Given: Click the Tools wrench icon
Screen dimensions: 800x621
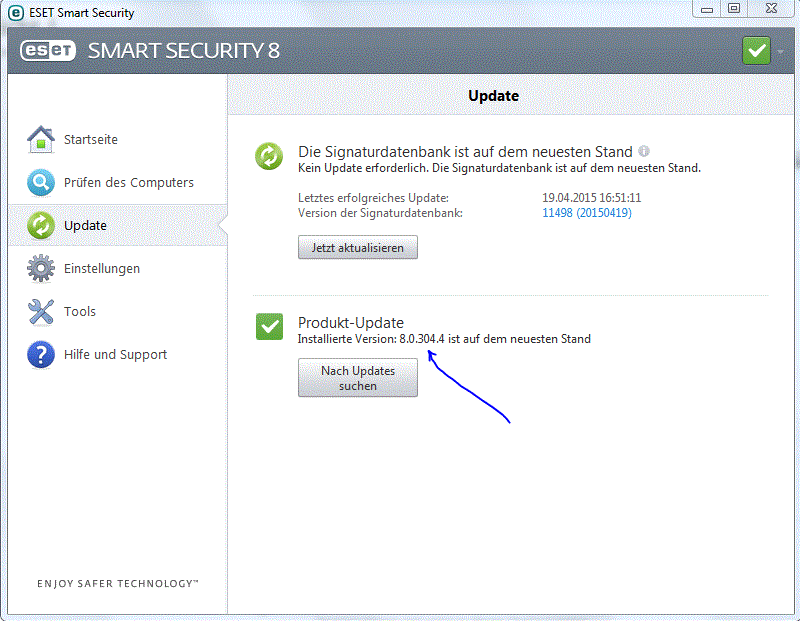Looking at the screenshot, I should (41, 312).
